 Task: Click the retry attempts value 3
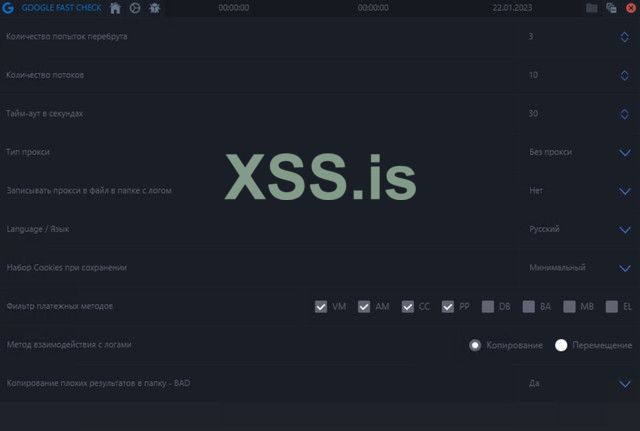[531, 36]
